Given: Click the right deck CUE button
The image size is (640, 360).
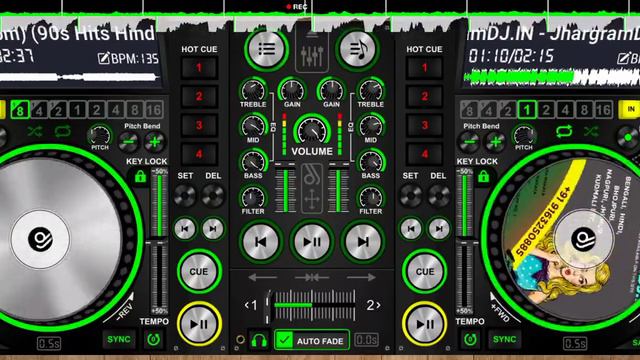Looking at the screenshot, I should coord(424,271).
